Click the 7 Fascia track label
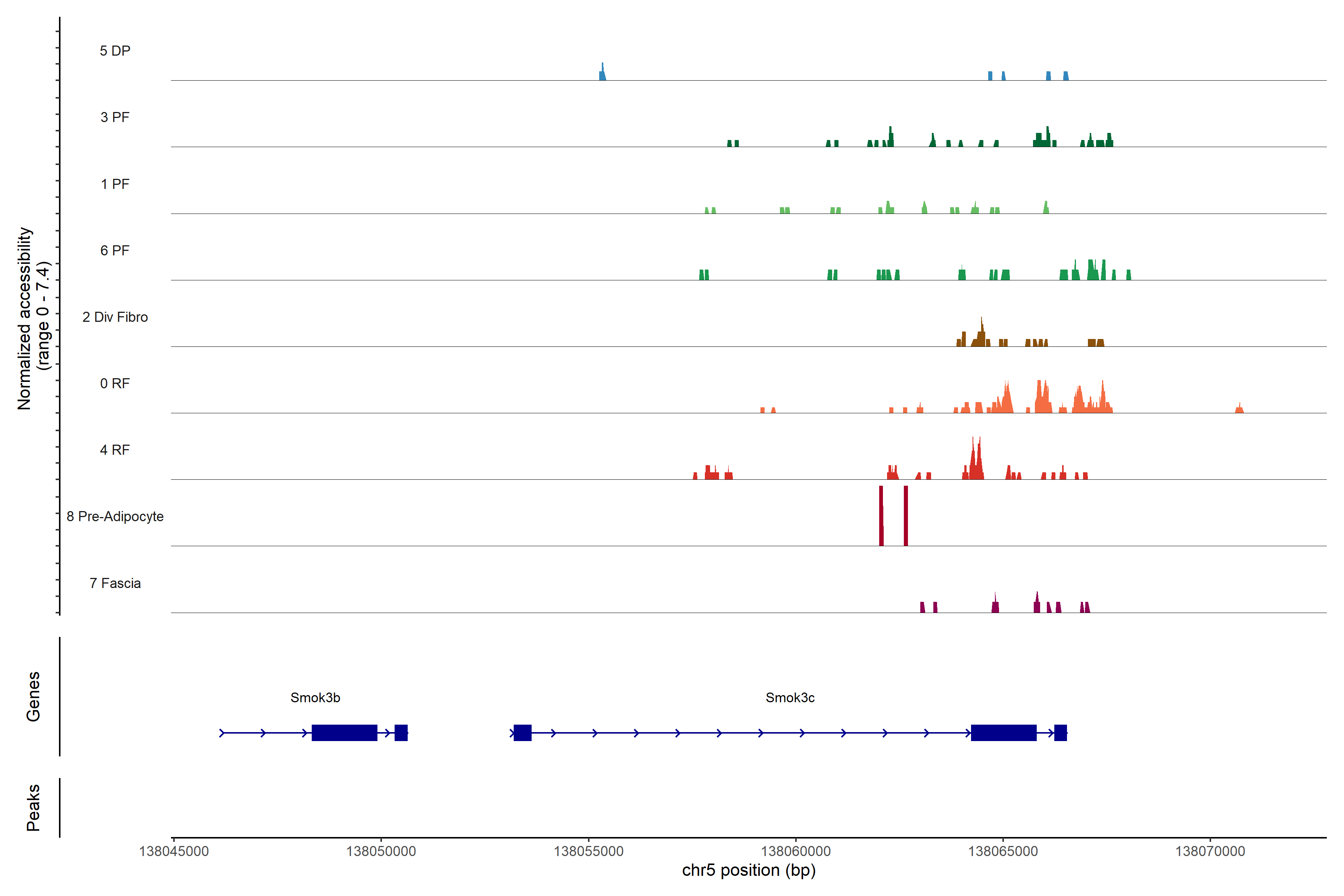The height and width of the screenshot is (896, 1344). [115, 583]
